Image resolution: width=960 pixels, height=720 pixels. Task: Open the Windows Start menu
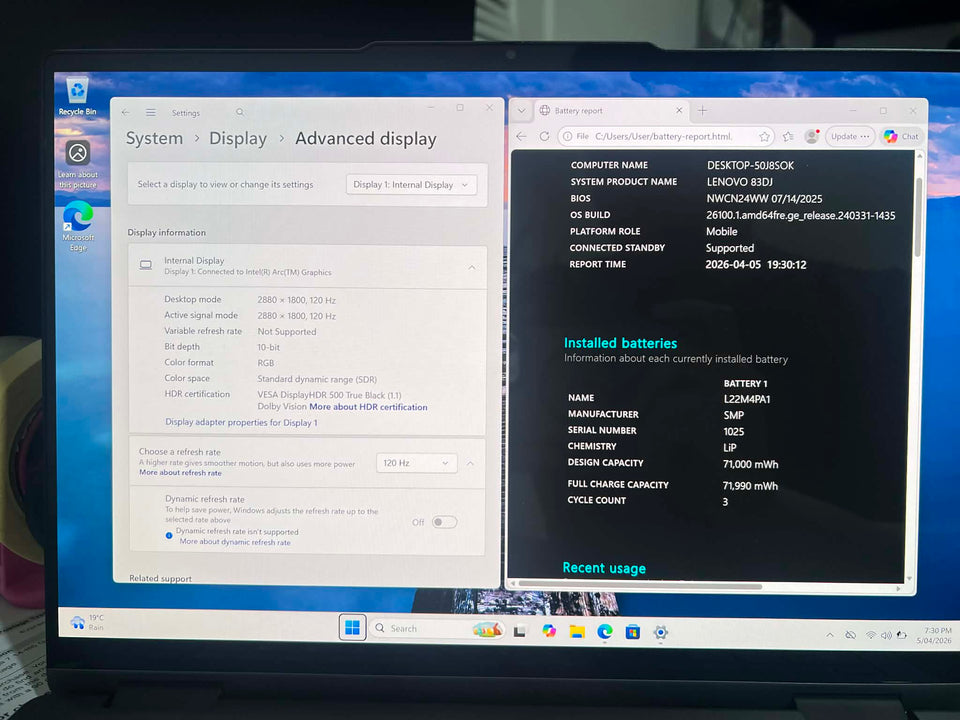coord(353,628)
